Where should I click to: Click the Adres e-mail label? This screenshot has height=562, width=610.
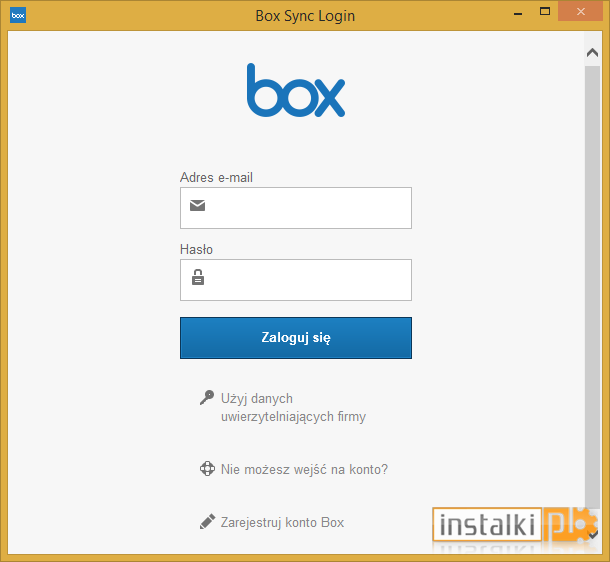coord(216,177)
